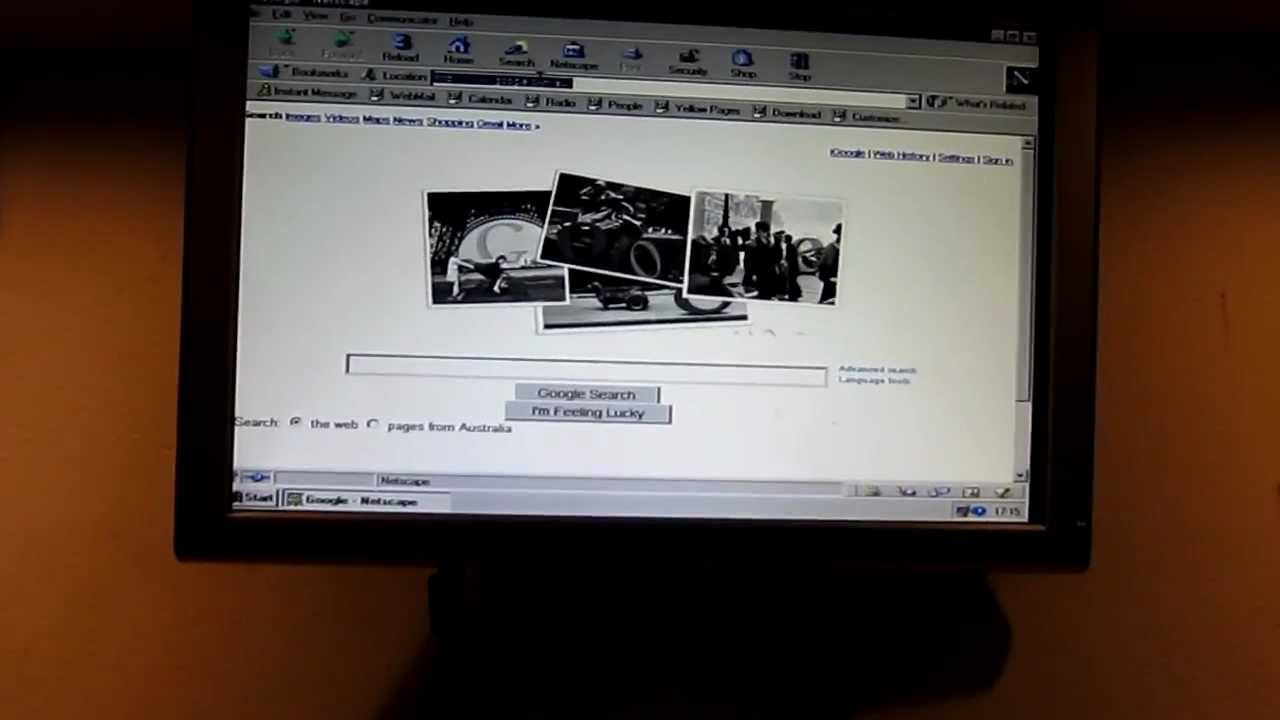Open Download from personal toolbar
This screenshot has width=1280, height=720.
(x=787, y=113)
